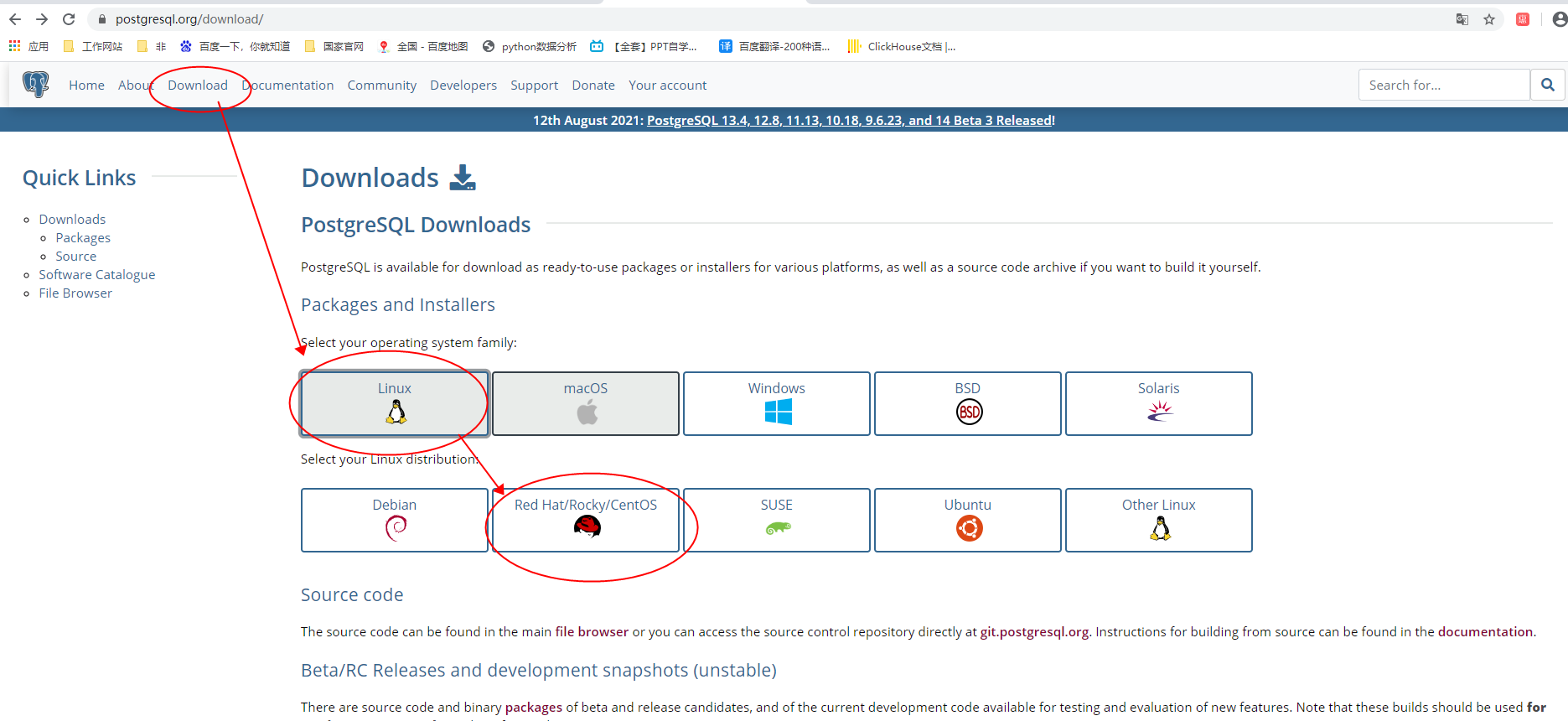This screenshot has width=1568, height=721.
Task: Follow the file browser link in Source code
Action: point(592,631)
